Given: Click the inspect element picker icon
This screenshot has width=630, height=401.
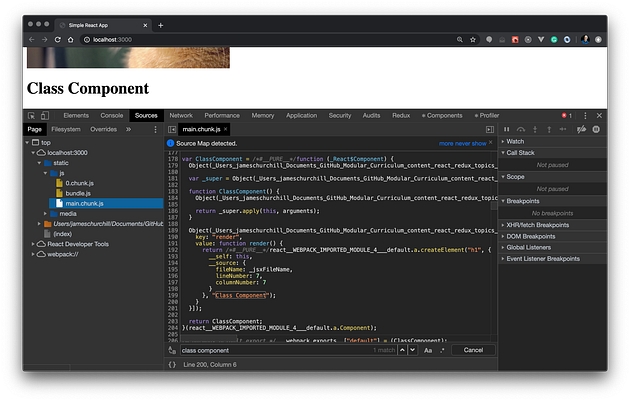Looking at the screenshot, I should [31, 116].
